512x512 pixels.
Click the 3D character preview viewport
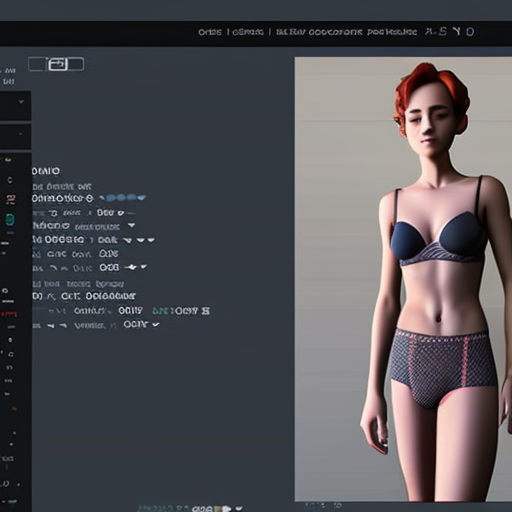(x=403, y=279)
